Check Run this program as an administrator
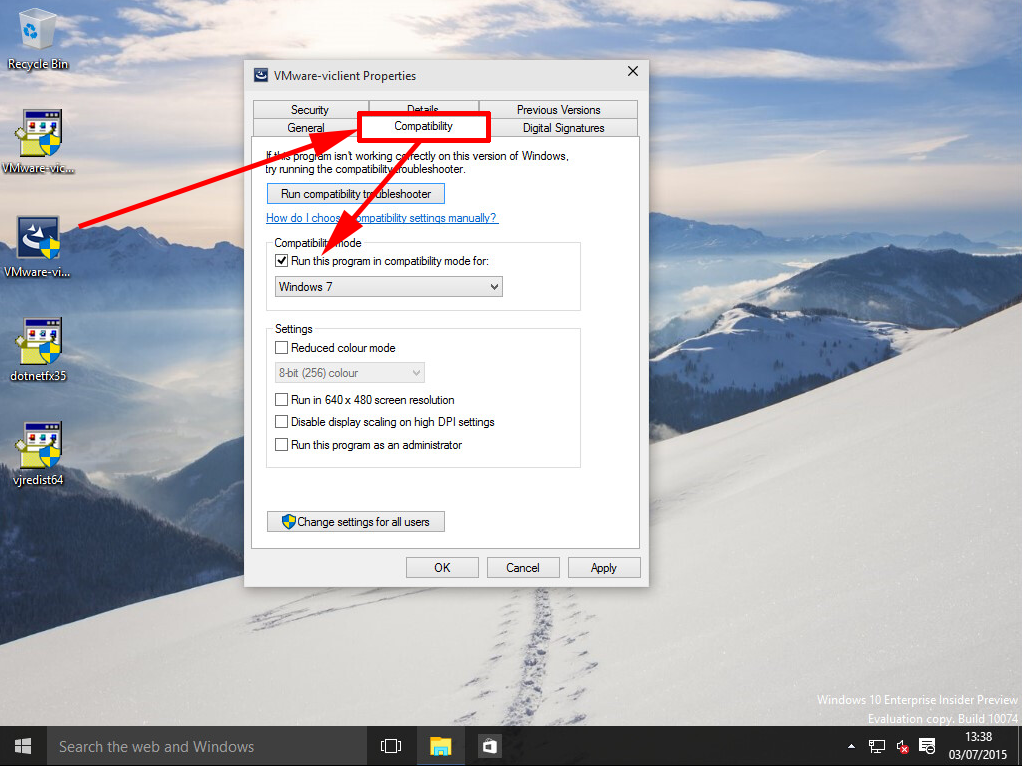The image size is (1022, 766). tap(282, 445)
